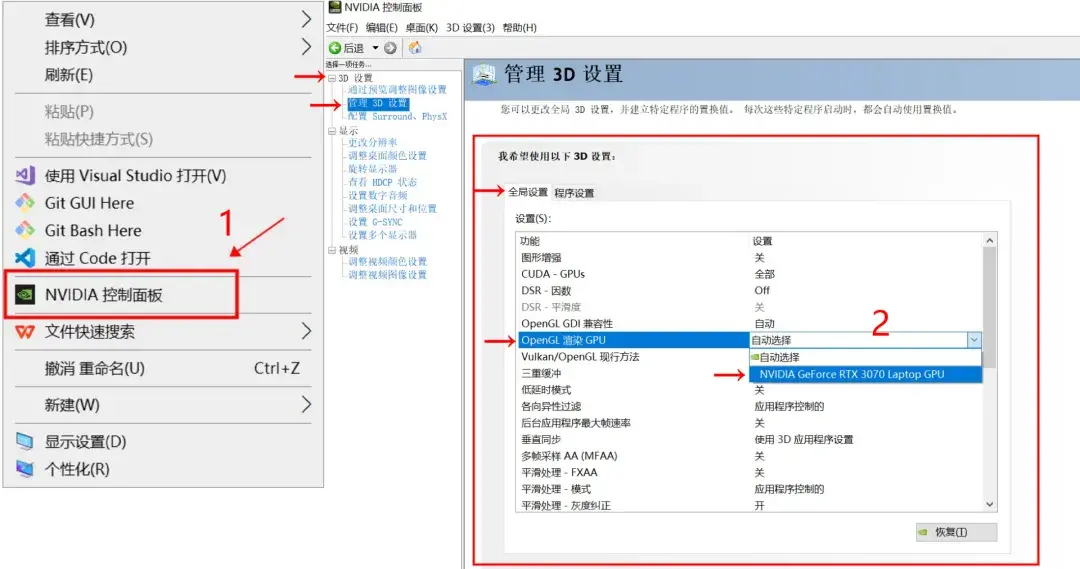Image resolution: width=1080 pixels, height=569 pixels.
Task: Click settings list scrollbar up arrow
Action: 990,240
